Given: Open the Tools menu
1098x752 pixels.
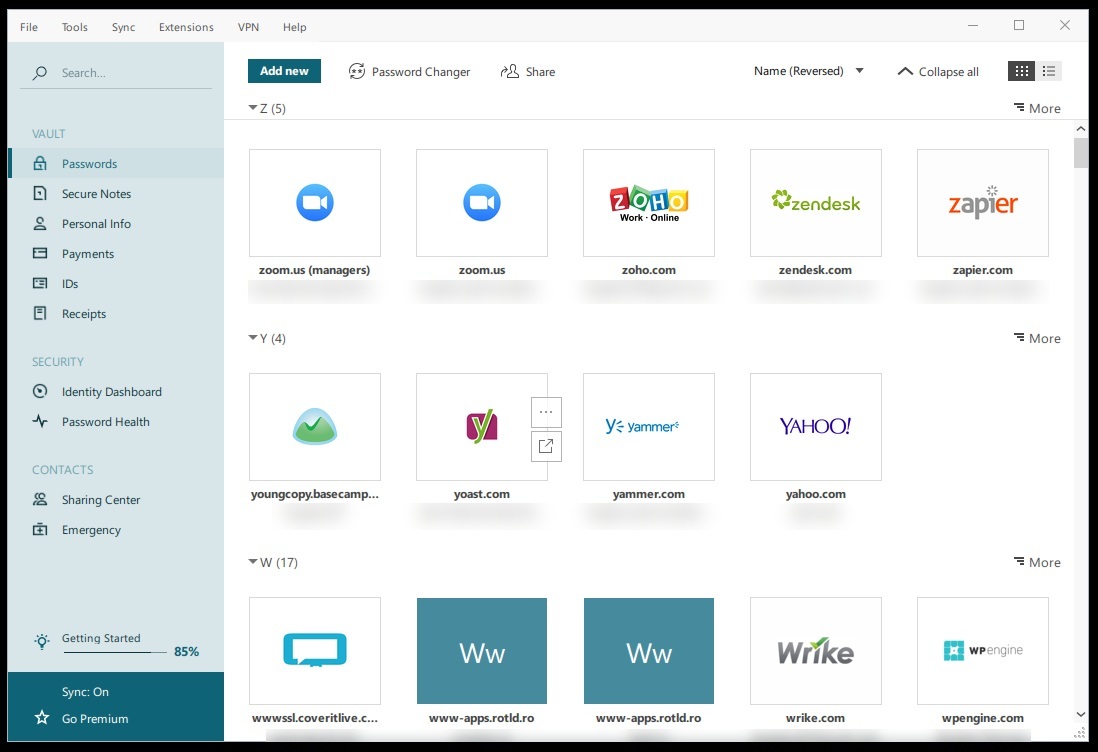Looking at the screenshot, I should pyautogui.click(x=74, y=27).
